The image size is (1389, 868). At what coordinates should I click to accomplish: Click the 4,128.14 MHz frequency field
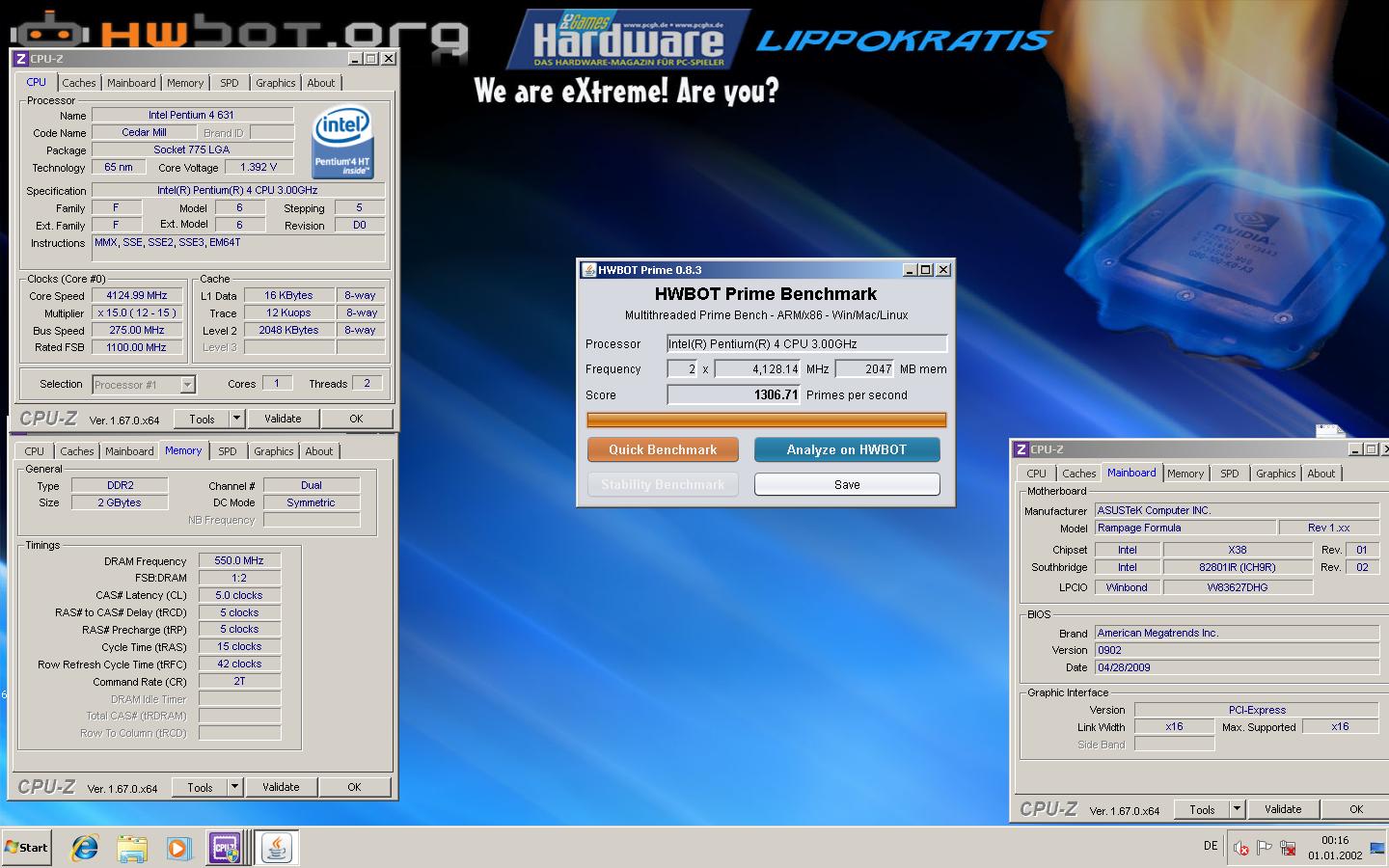(x=758, y=368)
